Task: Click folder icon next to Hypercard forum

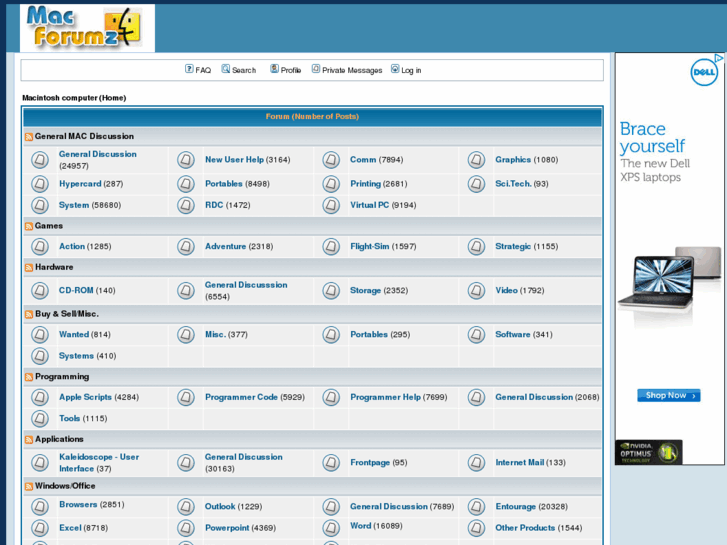Action: tap(40, 184)
